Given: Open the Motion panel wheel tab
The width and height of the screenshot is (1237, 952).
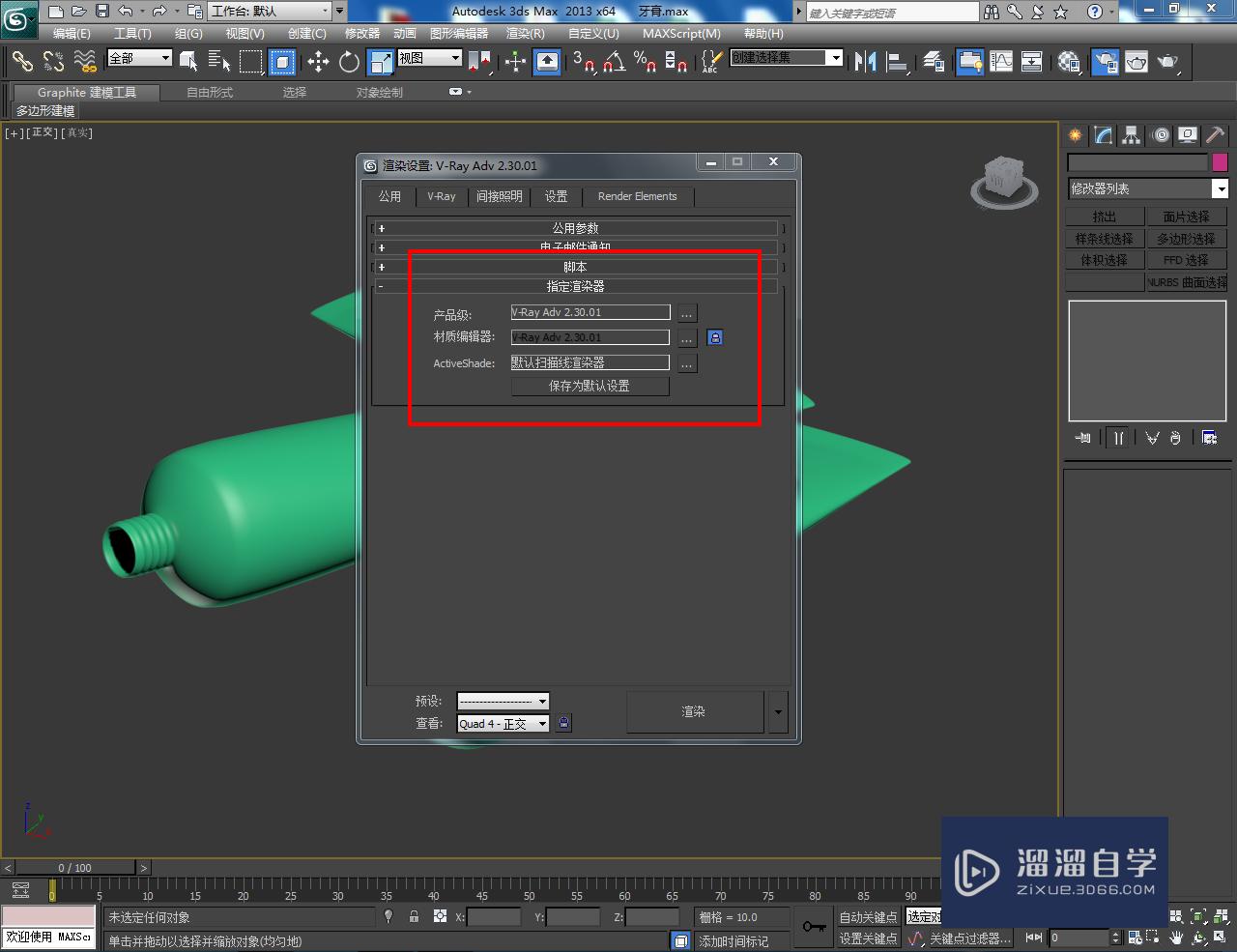Looking at the screenshot, I should pos(1161,135).
